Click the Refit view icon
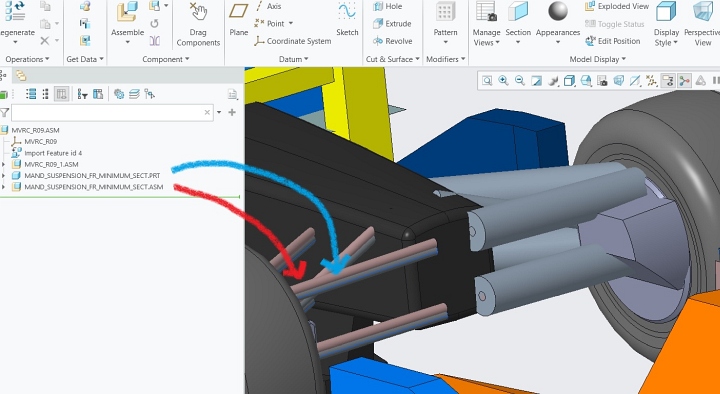This screenshot has height=394, width=720. click(x=487, y=81)
